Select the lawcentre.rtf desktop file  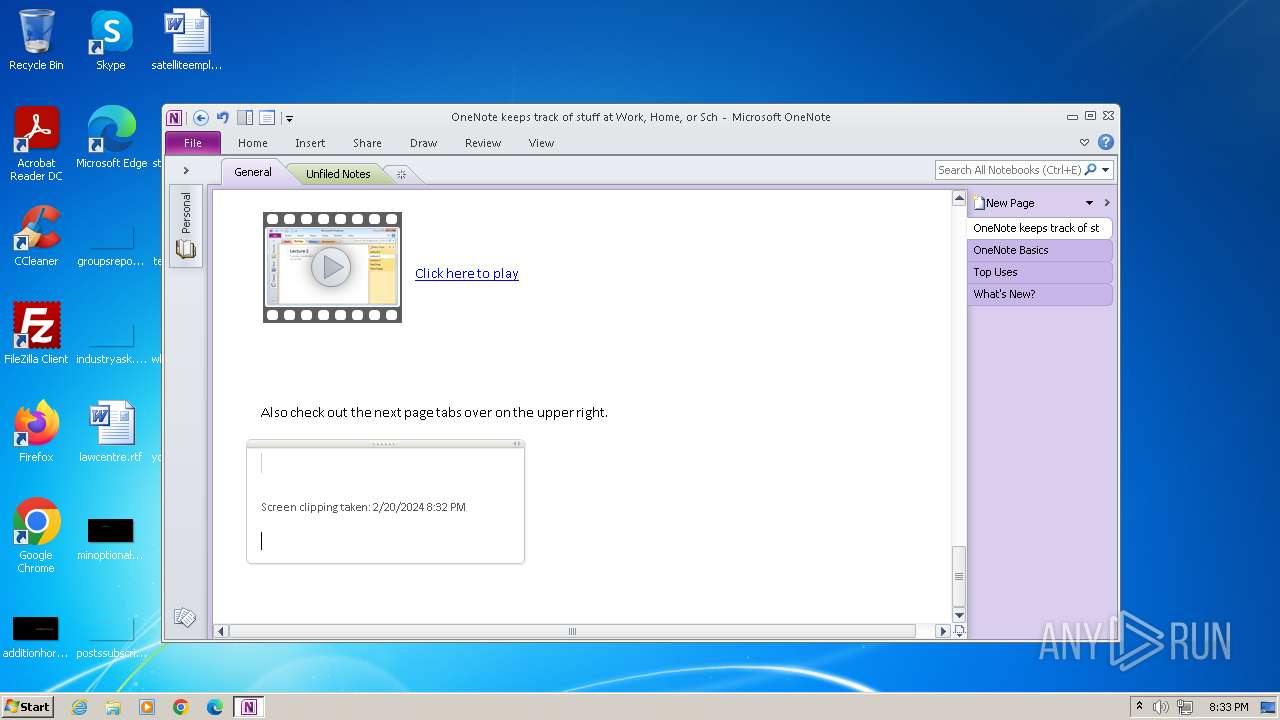tap(110, 431)
